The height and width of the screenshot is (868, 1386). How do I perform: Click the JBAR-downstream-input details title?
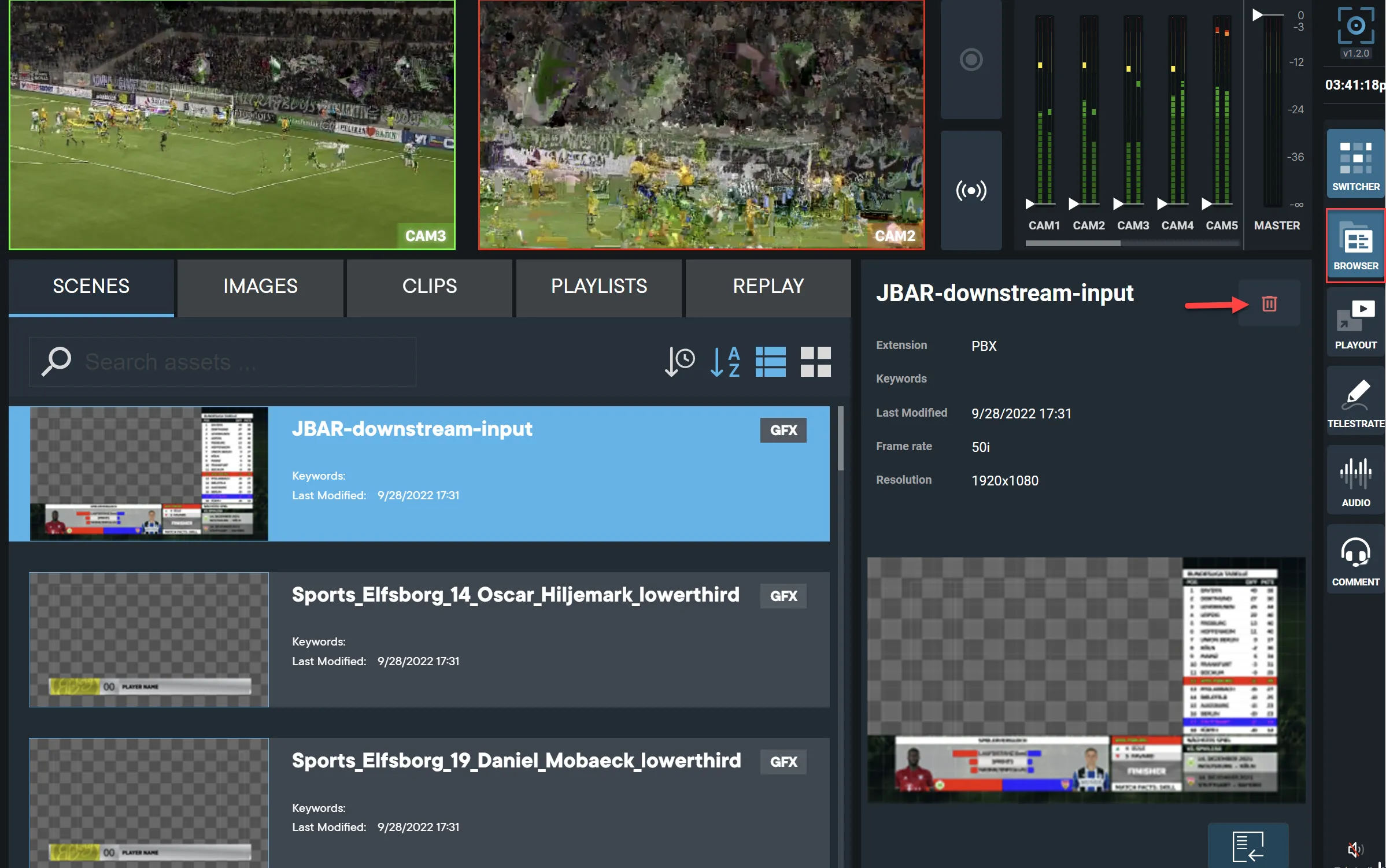pyautogui.click(x=1004, y=293)
